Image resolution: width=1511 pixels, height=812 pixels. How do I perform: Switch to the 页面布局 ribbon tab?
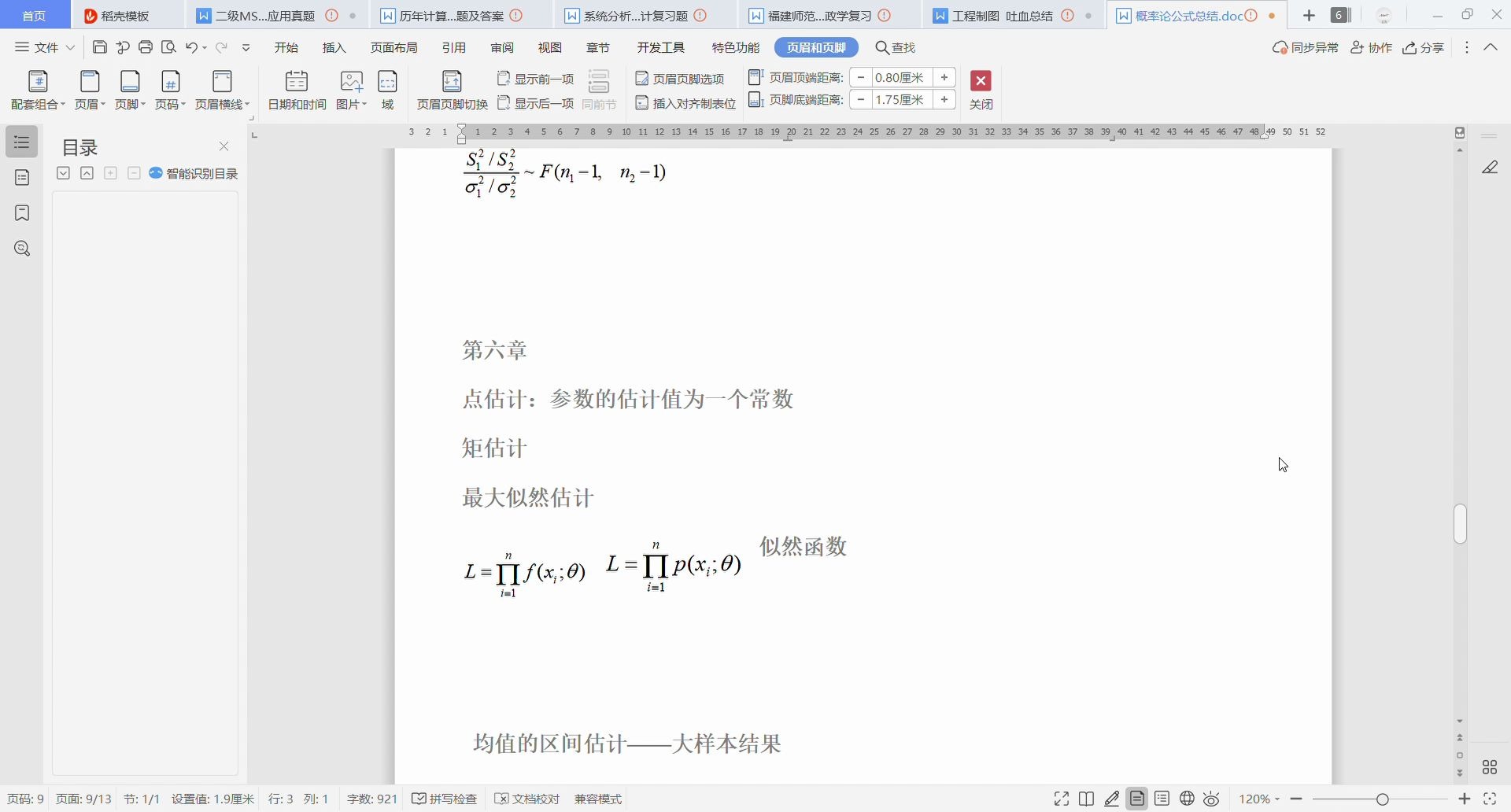[394, 48]
